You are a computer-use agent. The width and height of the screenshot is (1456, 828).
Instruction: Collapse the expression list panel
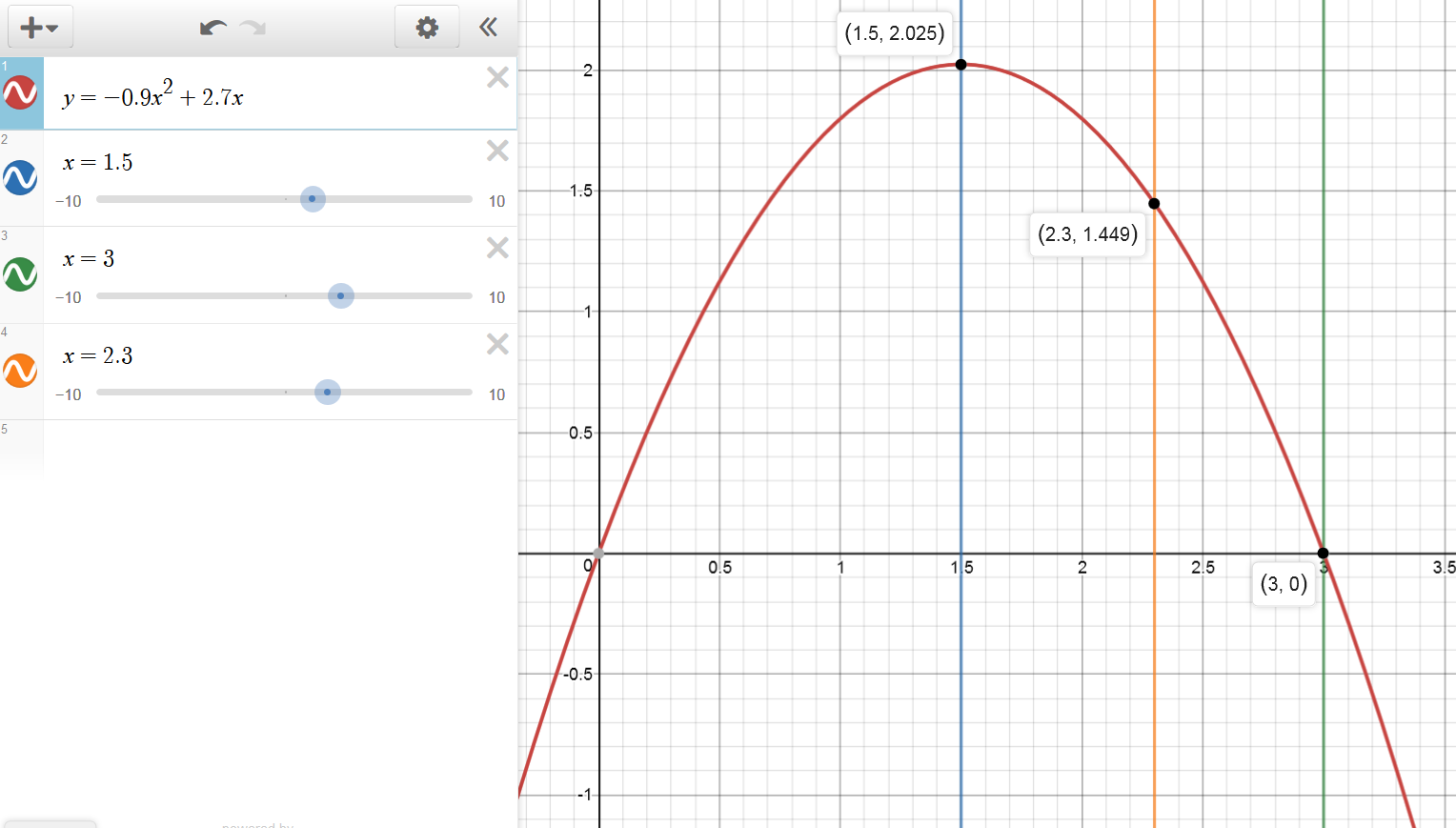click(x=489, y=28)
